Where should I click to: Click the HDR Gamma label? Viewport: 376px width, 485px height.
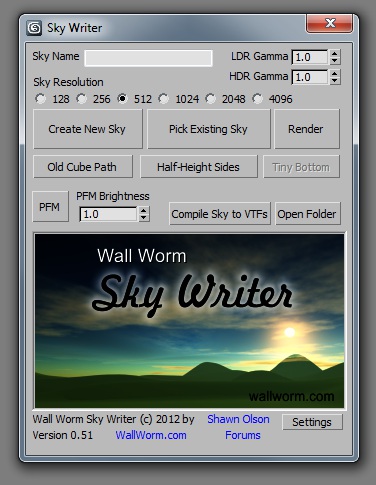pos(258,76)
